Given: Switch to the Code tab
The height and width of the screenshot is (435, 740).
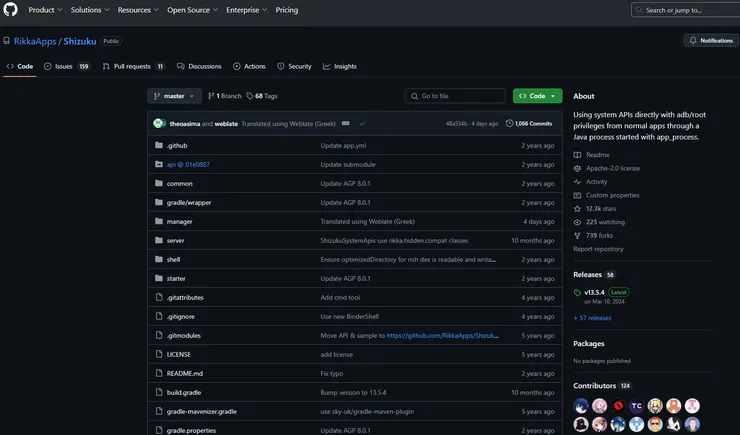Looking at the screenshot, I should pyautogui.click(x=20, y=67).
